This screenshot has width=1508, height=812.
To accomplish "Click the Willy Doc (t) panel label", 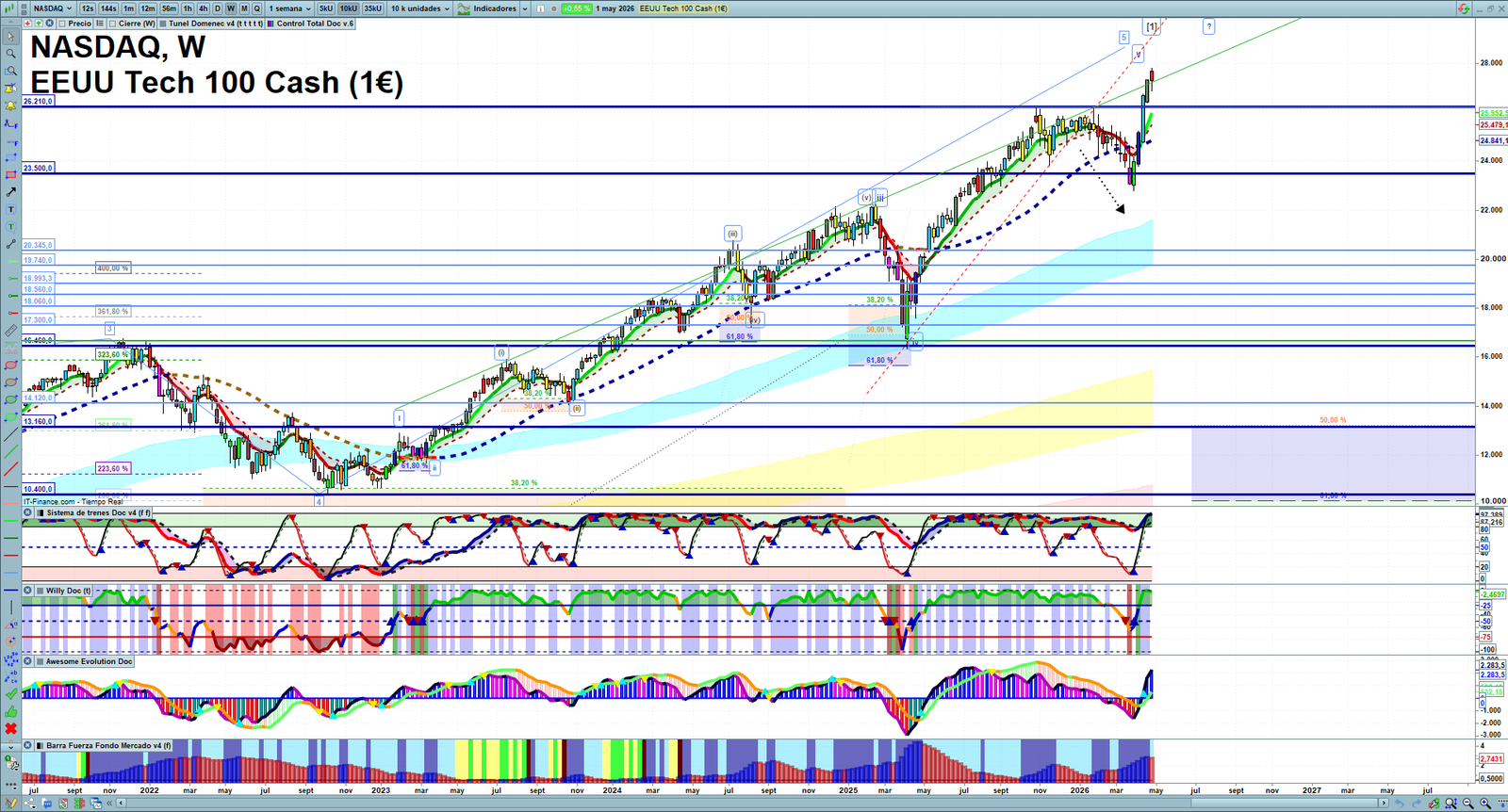I will (x=69, y=591).
